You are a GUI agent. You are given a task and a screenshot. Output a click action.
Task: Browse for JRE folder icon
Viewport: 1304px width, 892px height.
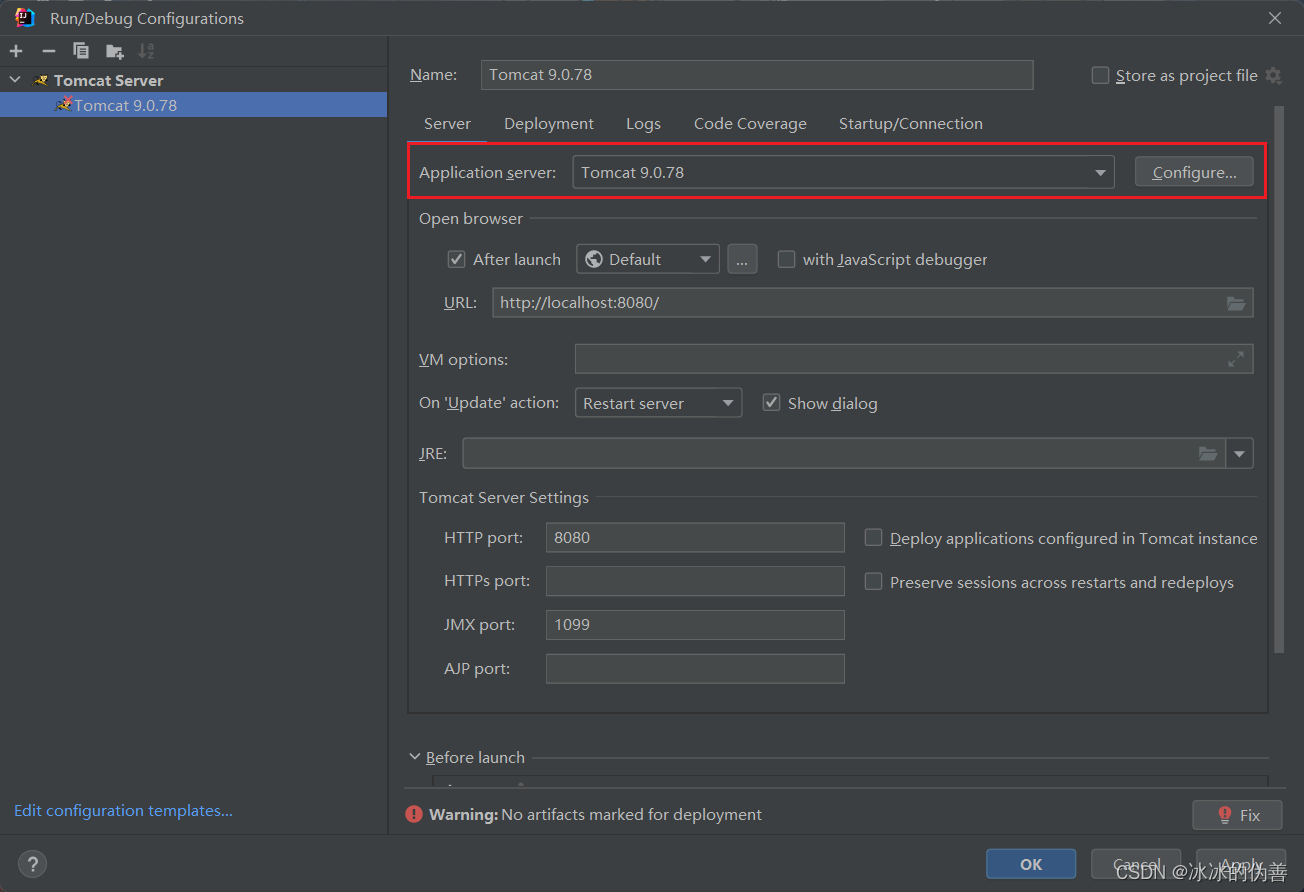[1208, 454]
